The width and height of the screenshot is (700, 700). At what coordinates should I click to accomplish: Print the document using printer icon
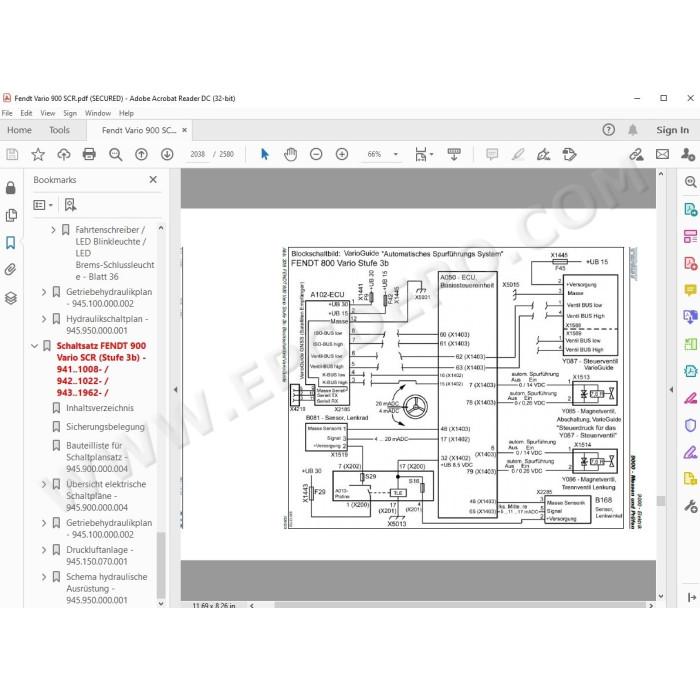pyautogui.click(x=89, y=154)
